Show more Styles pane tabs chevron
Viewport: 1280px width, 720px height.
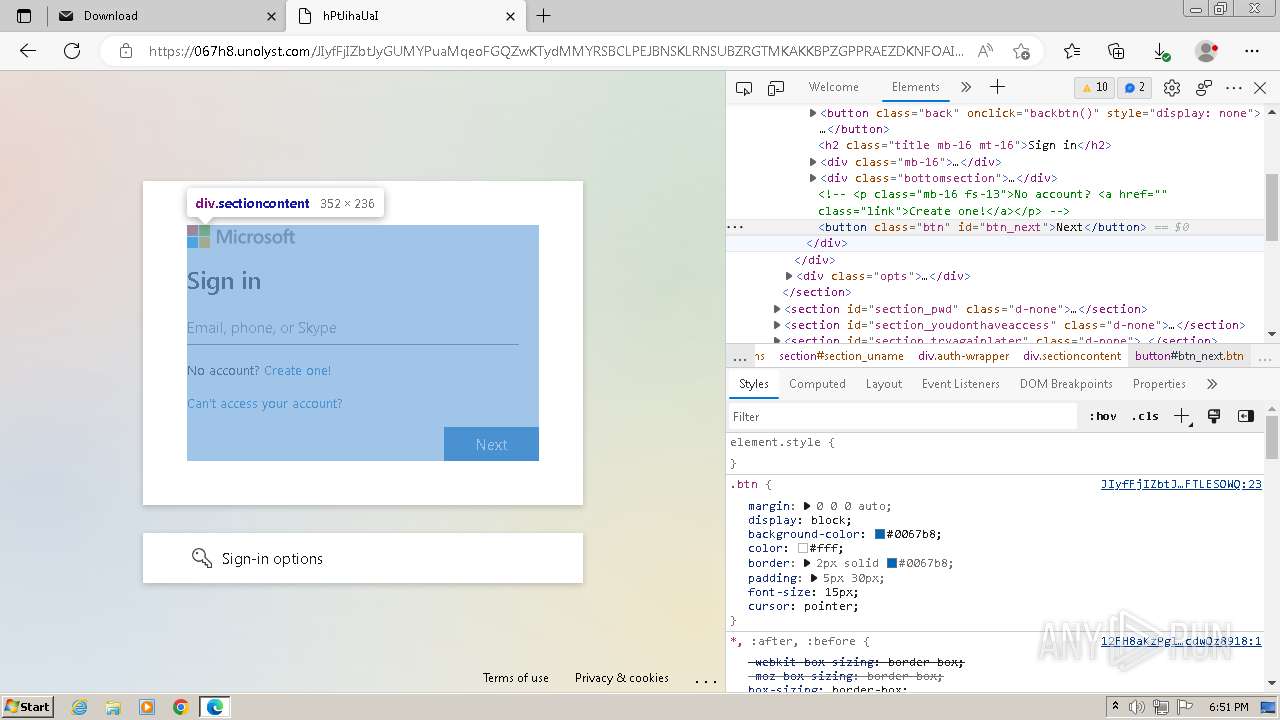pyautogui.click(x=1212, y=384)
